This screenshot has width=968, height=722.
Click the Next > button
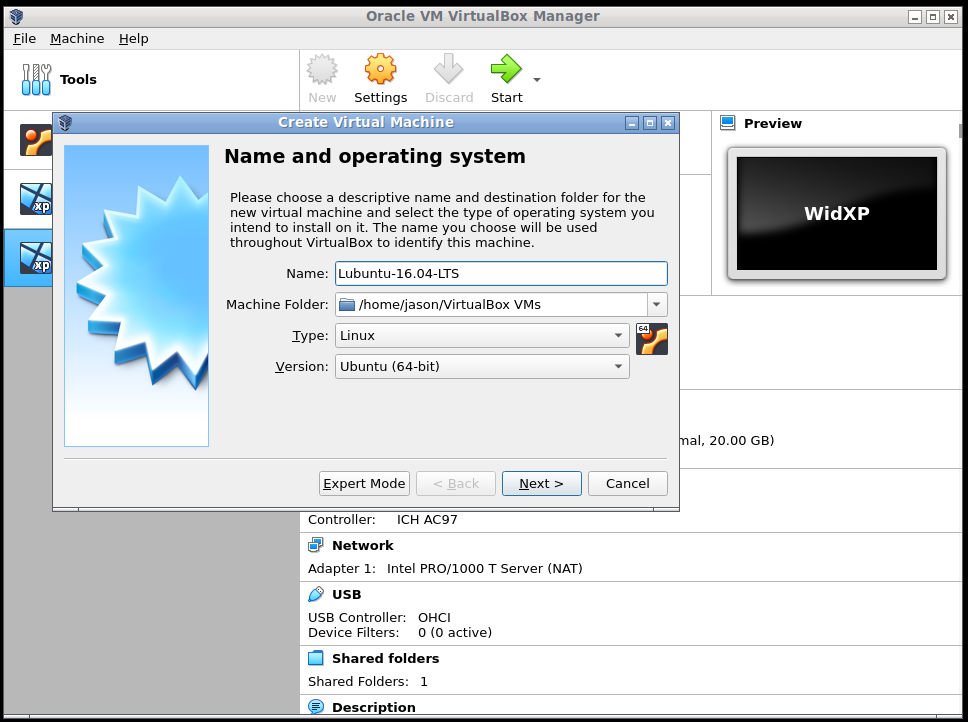(x=541, y=483)
